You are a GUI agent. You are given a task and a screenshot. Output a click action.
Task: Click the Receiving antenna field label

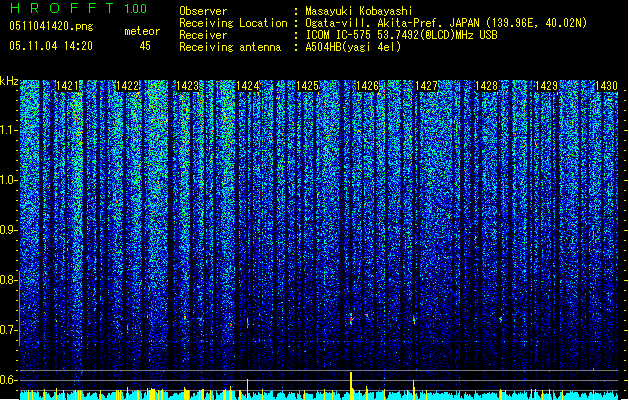click(230, 47)
